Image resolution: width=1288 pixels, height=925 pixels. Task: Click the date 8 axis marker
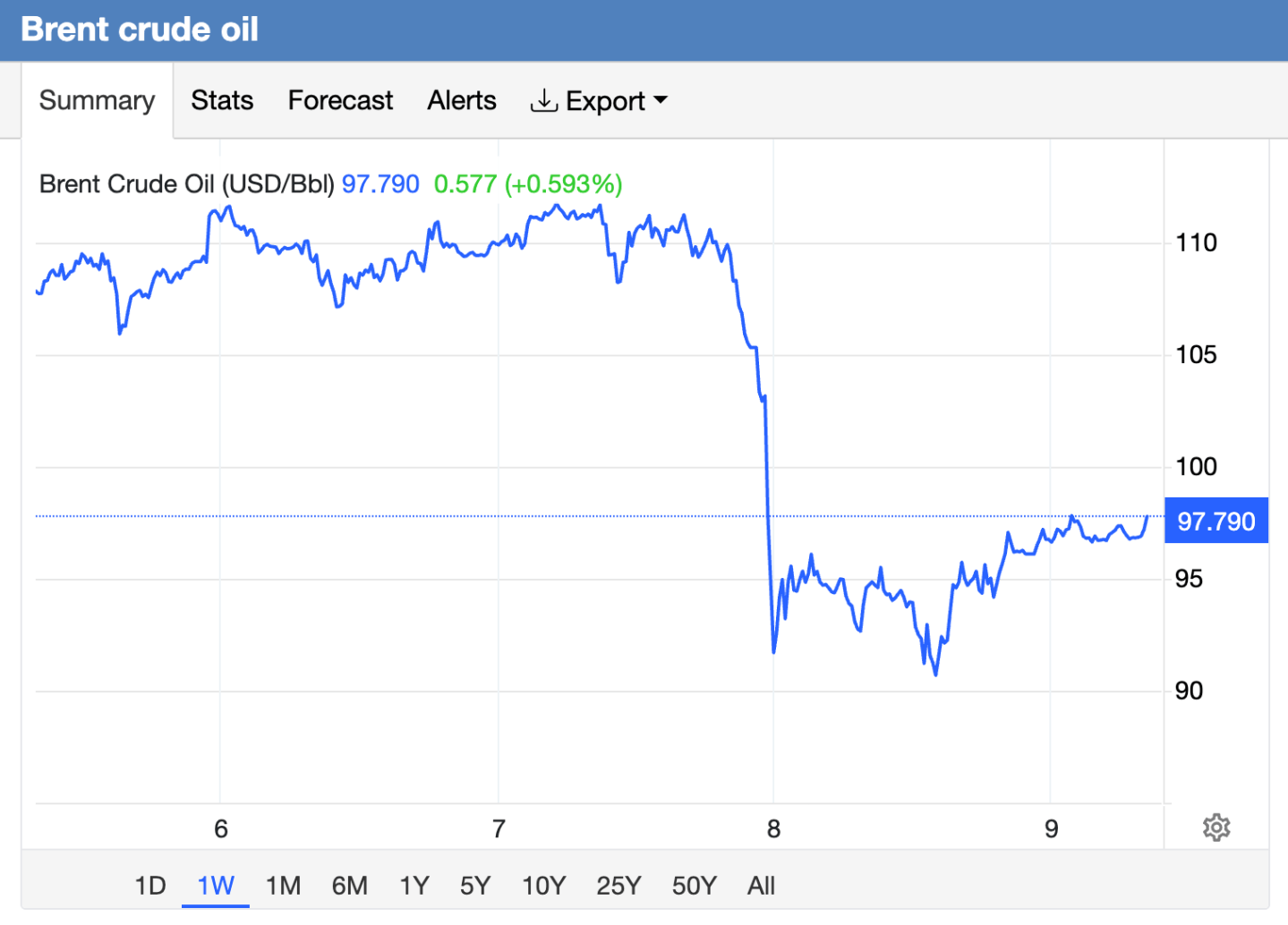pyautogui.click(x=773, y=829)
